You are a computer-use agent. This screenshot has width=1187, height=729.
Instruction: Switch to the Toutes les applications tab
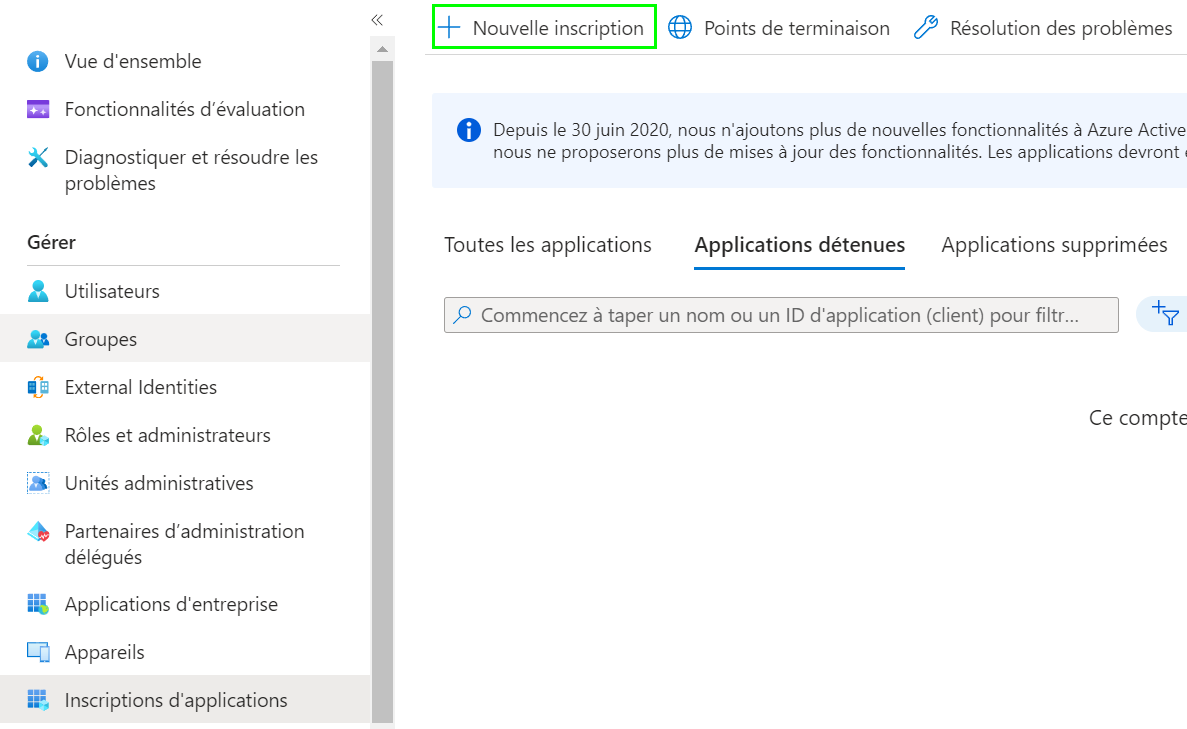(547, 244)
